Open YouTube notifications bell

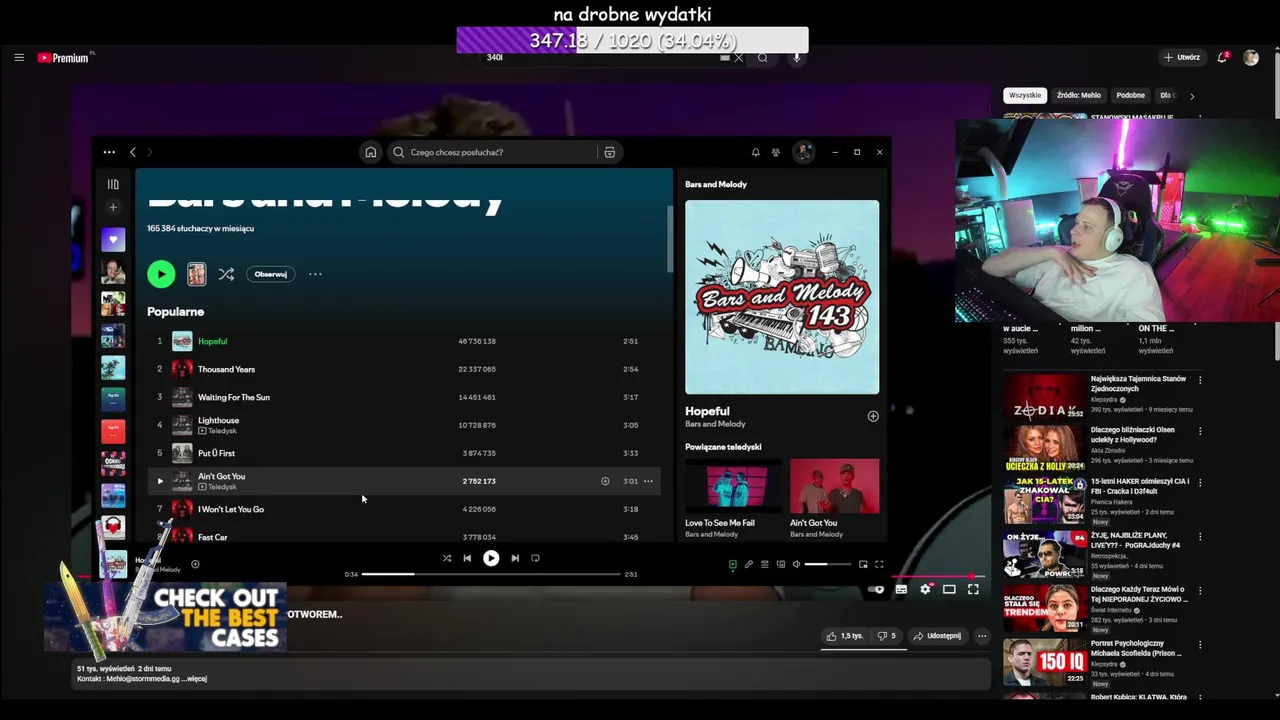1222,57
